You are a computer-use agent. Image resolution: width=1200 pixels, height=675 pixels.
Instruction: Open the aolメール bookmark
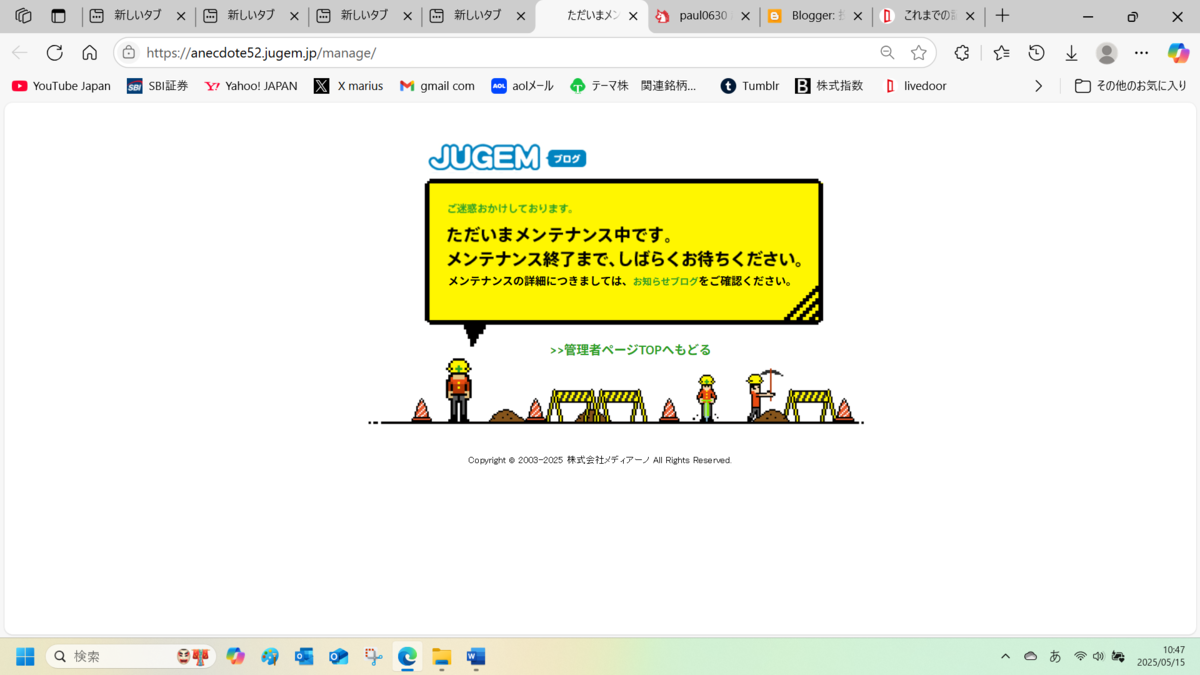522,86
